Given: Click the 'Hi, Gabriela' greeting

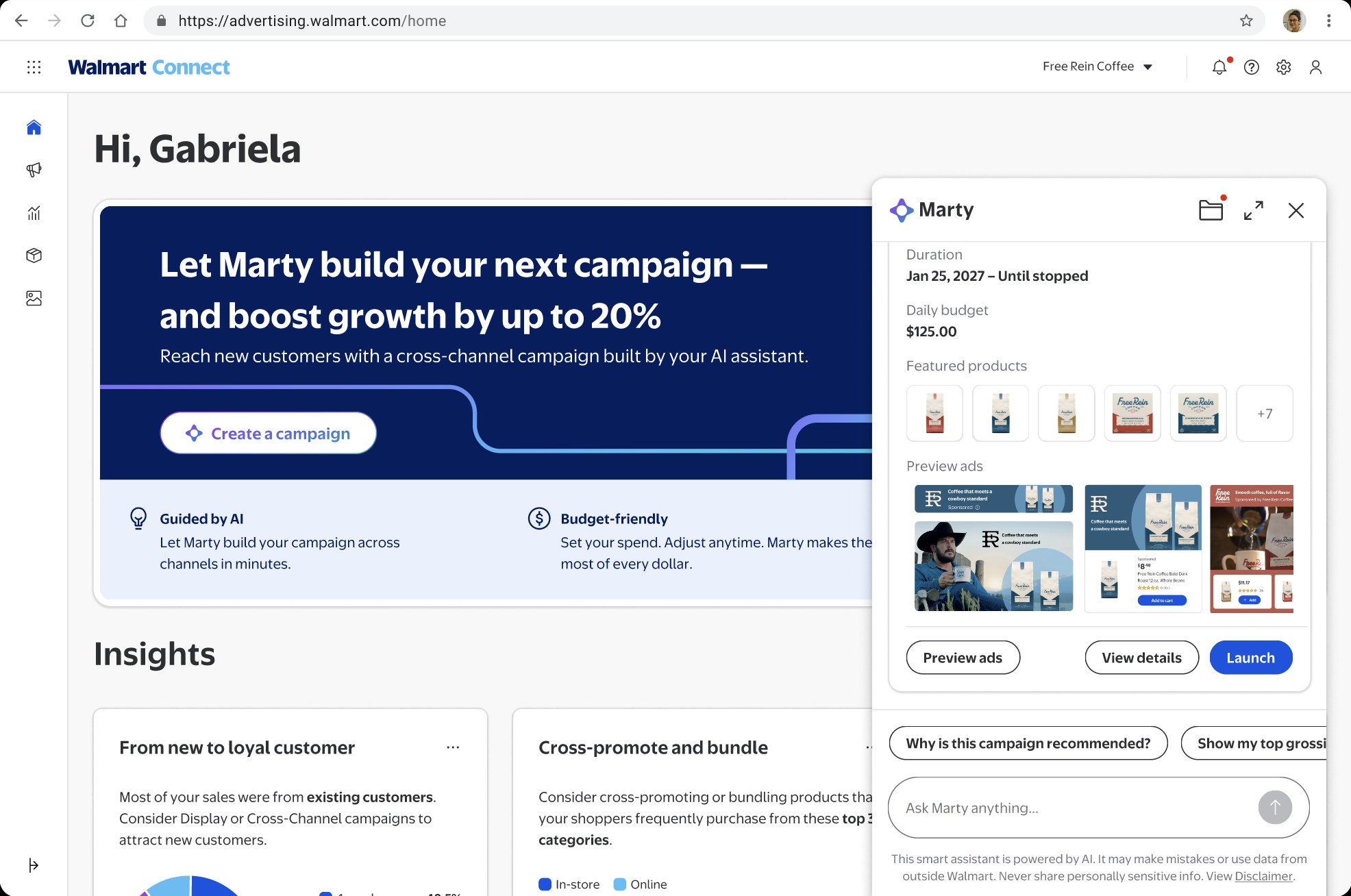Looking at the screenshot, I should [197, 149].
